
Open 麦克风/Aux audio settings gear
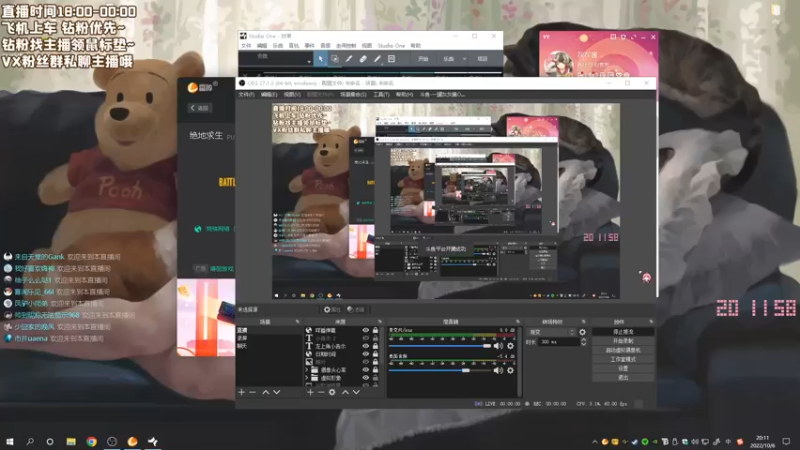click(x=510, y=346)
